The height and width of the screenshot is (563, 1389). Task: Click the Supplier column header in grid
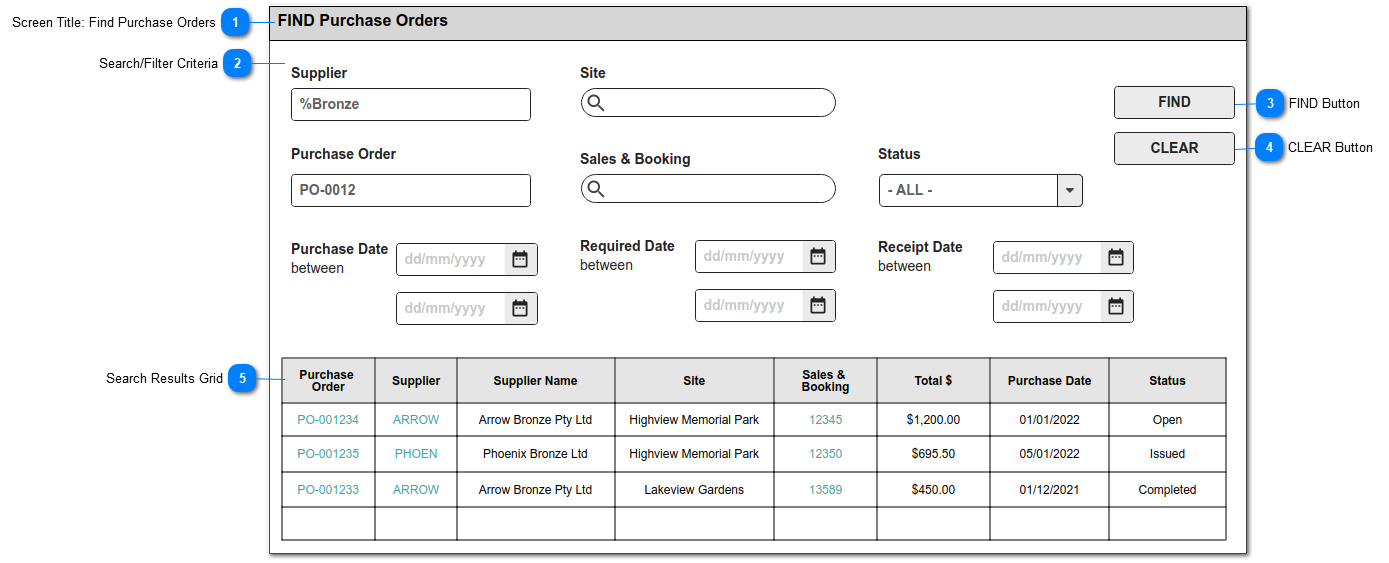tap(416, 381)
